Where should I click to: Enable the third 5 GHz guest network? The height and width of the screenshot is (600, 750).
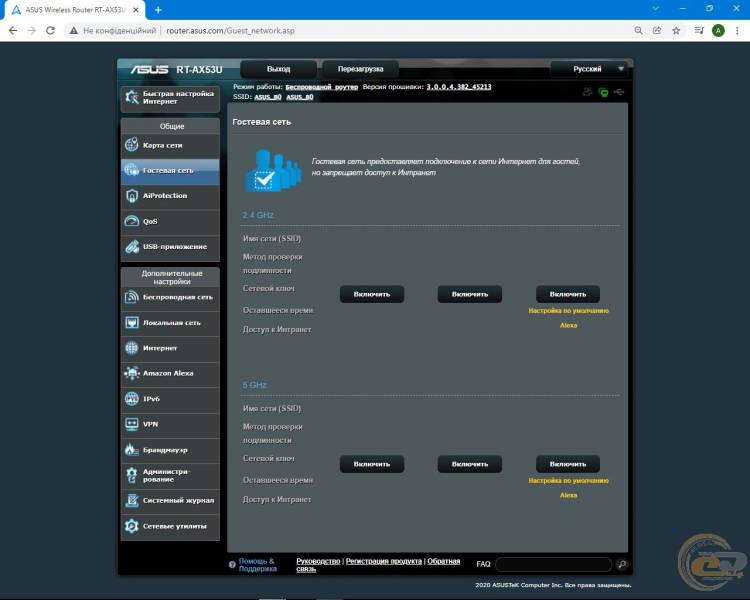568,464
